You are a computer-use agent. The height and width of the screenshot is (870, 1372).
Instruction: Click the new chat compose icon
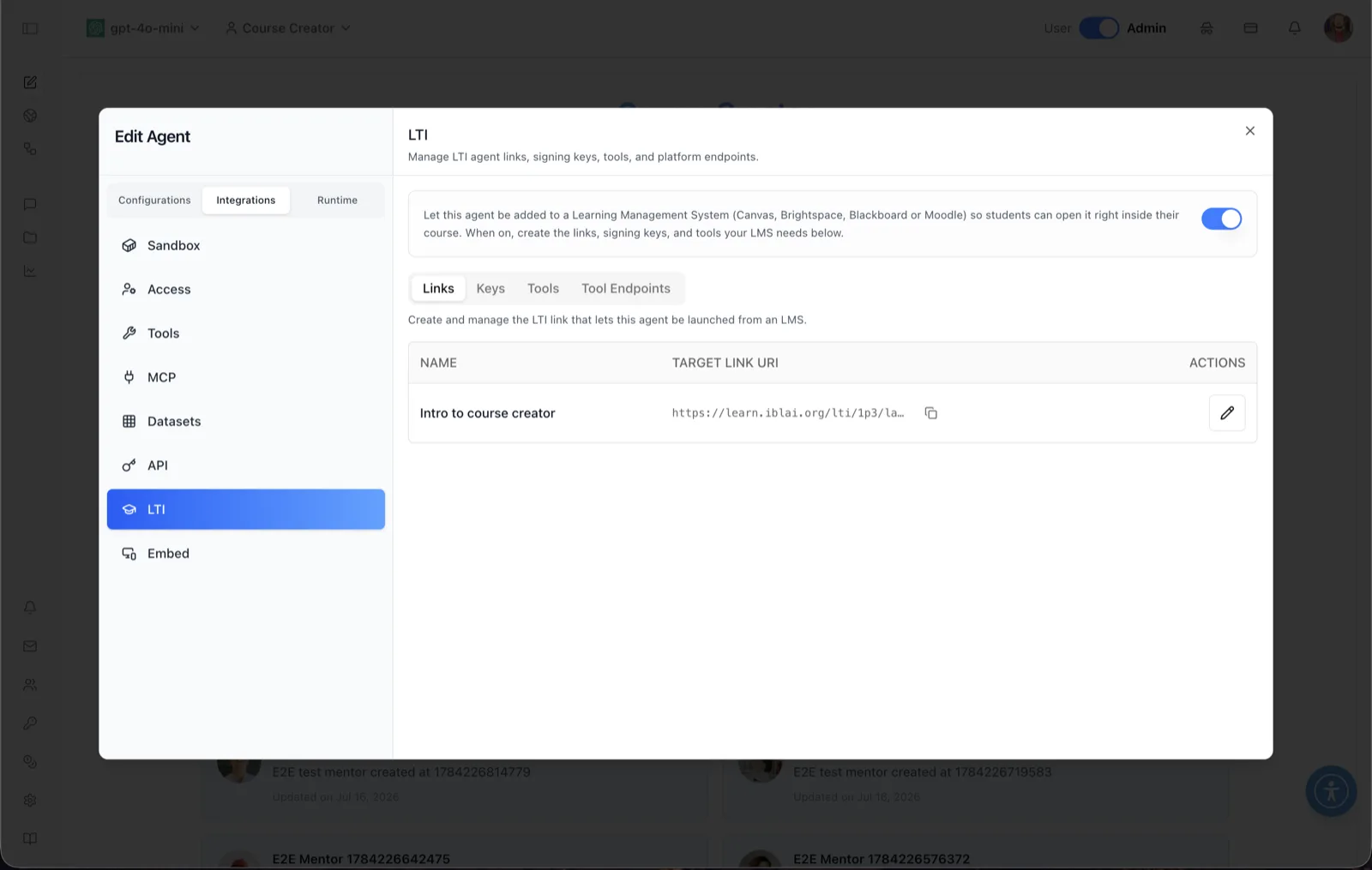pyautogui.click(x=30, y=82)
